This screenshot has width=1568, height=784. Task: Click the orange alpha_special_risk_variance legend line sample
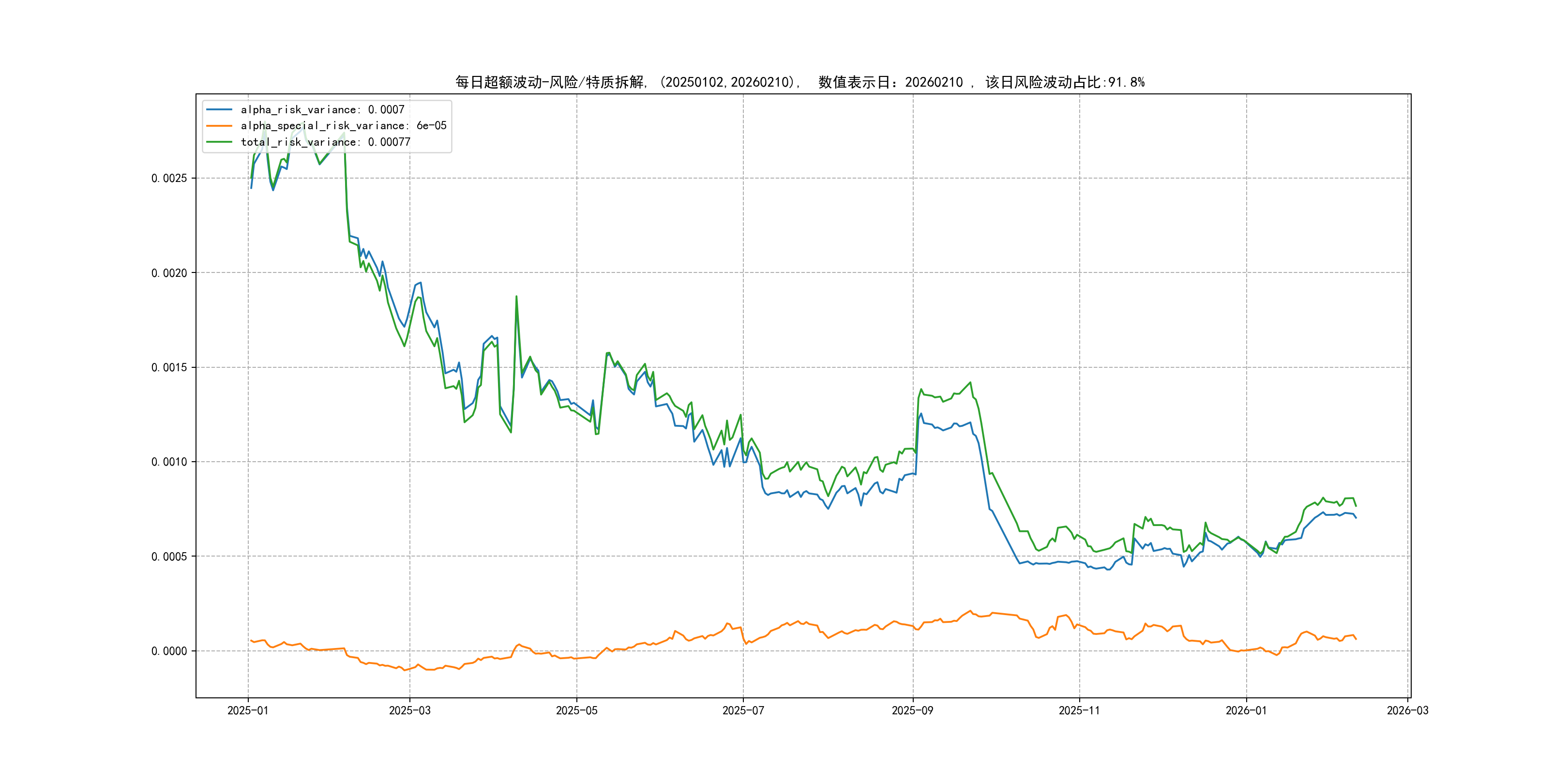coord(219,125)
